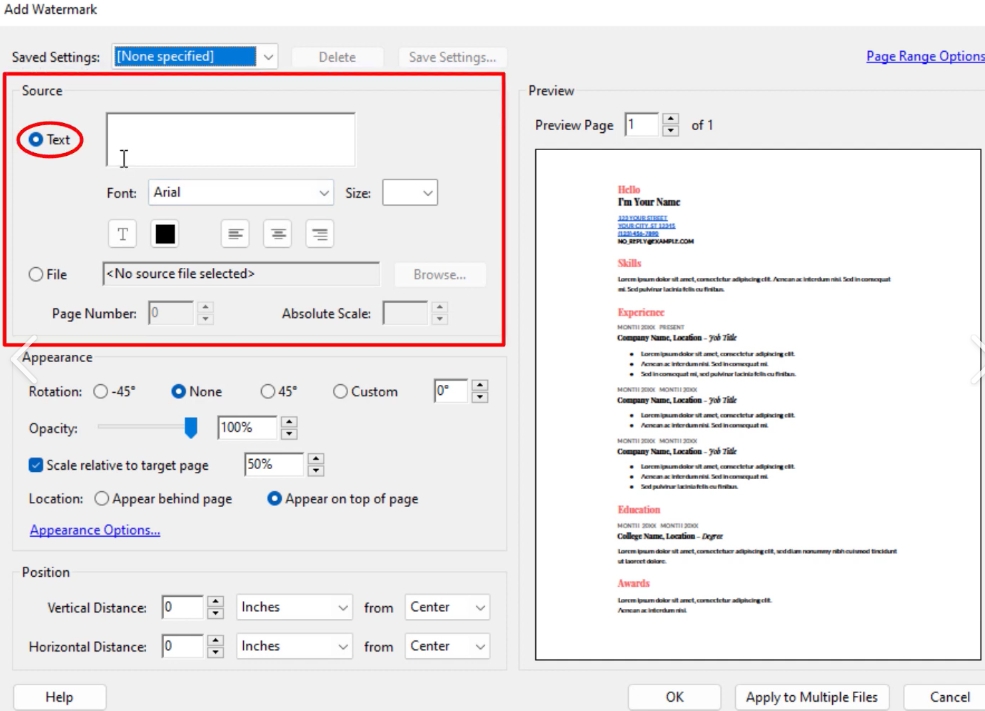The image size is (985, 711).
Task: Click the underline text style icon
Action: pos(122,234)
